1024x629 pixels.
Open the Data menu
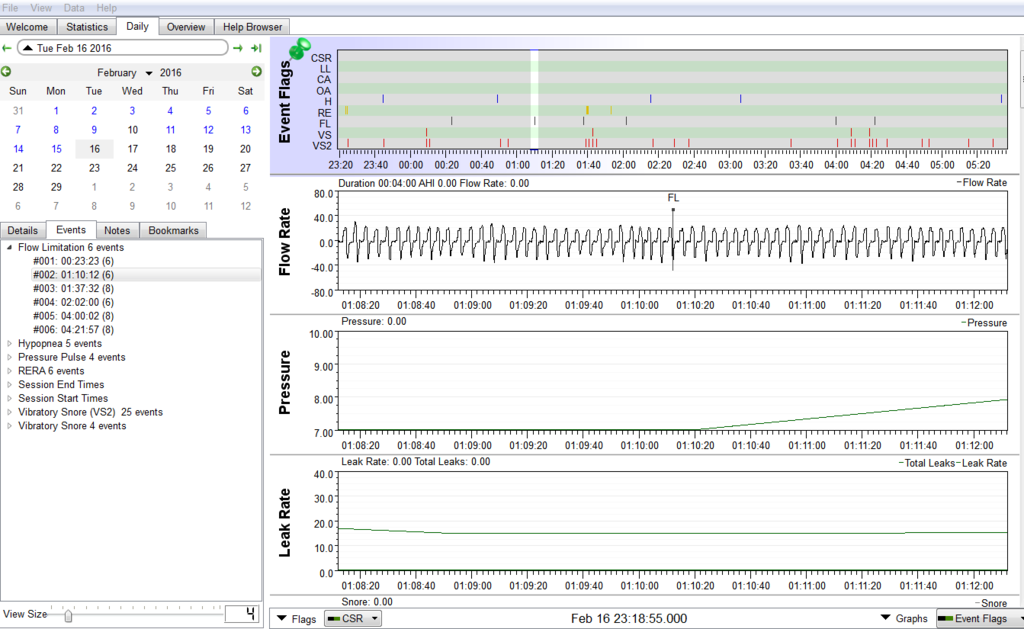point(73,7)
